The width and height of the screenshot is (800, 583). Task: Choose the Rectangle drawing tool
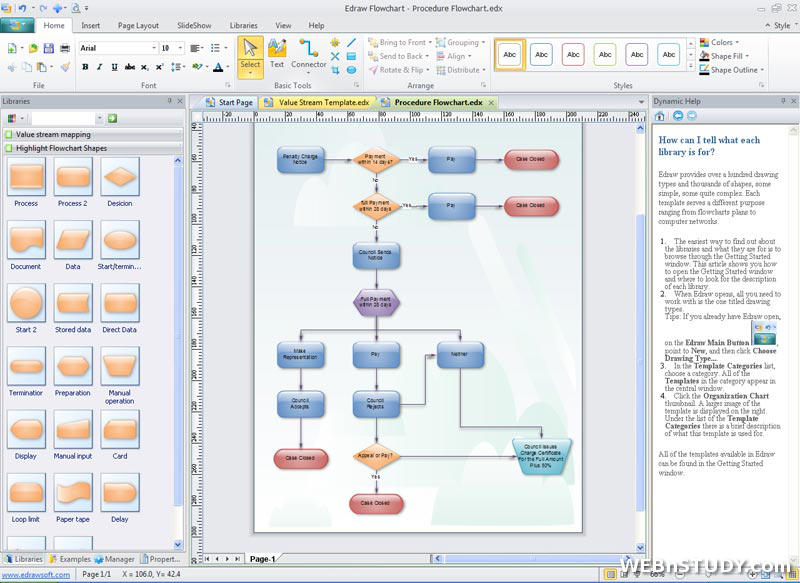pyautogui.click(x=352, y=56)
